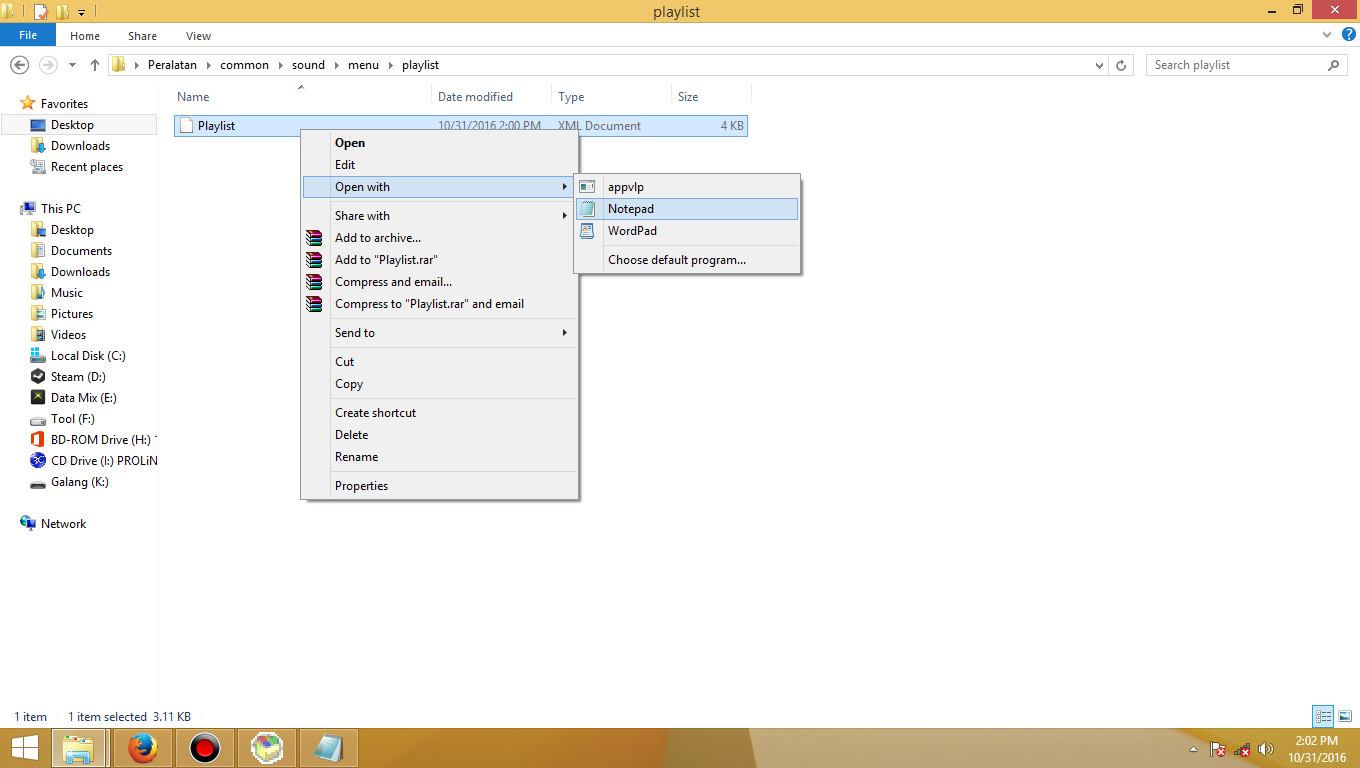Go up one folder level
Screen dimensions: 1360x768
tap(95, 65)
